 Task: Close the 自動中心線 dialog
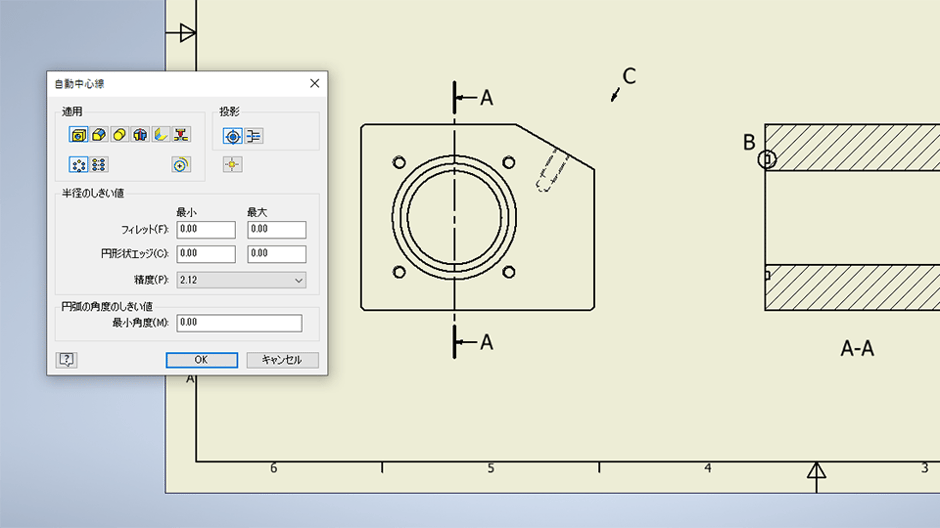click(315, 84)
